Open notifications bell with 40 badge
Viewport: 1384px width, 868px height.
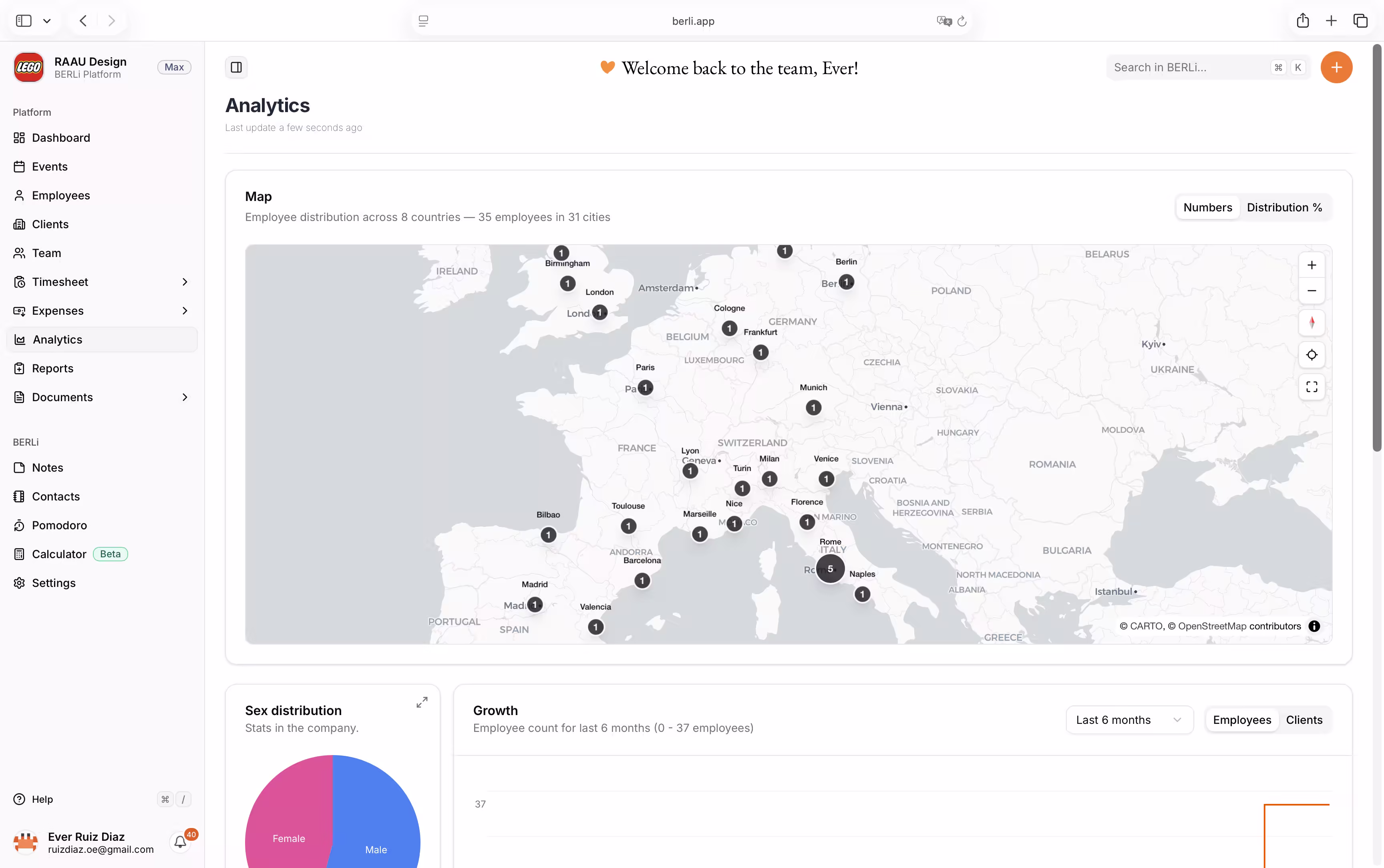pyautogui.click(x=180, y=842)
